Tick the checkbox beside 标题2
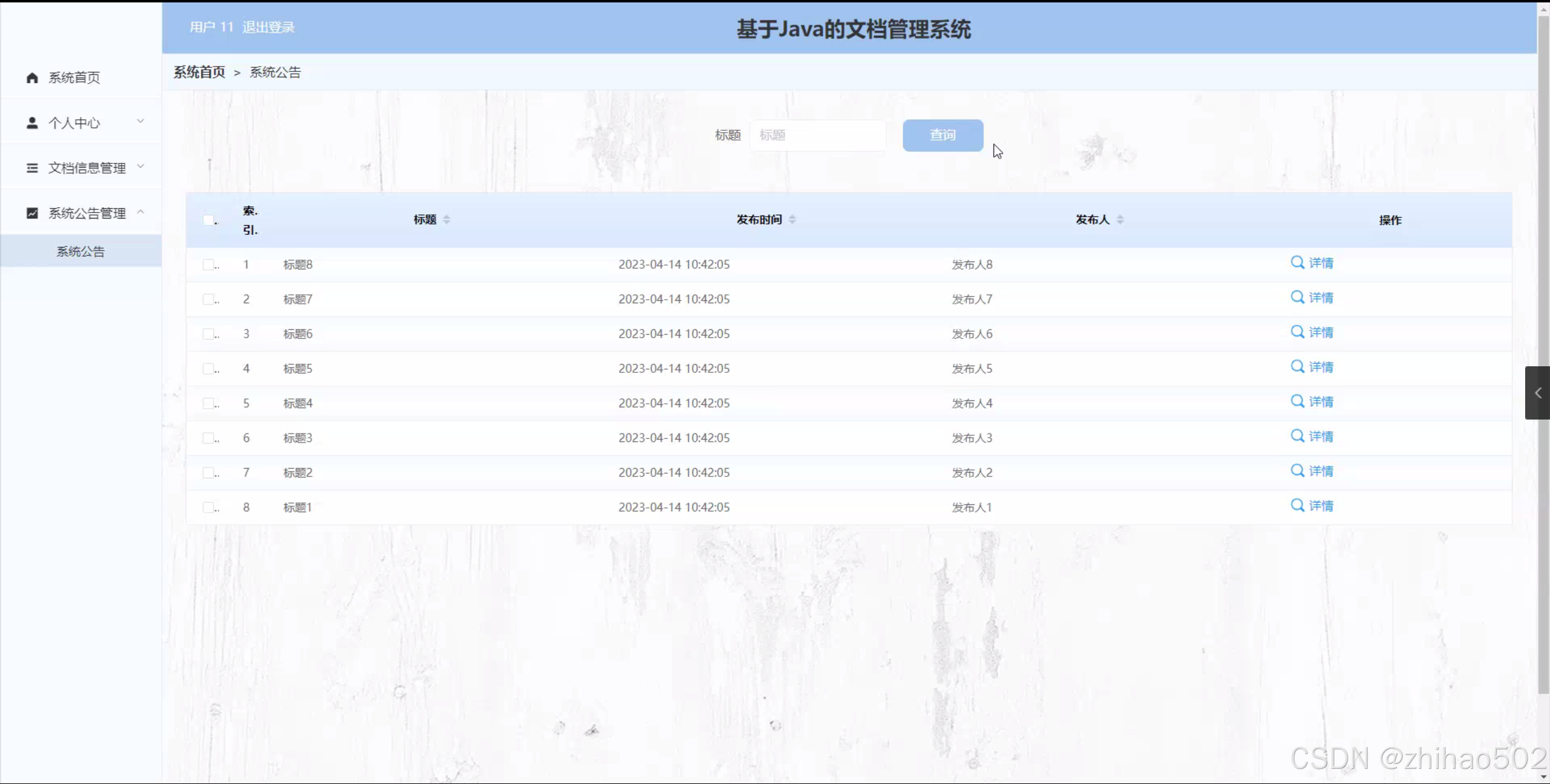 (209, 472)
